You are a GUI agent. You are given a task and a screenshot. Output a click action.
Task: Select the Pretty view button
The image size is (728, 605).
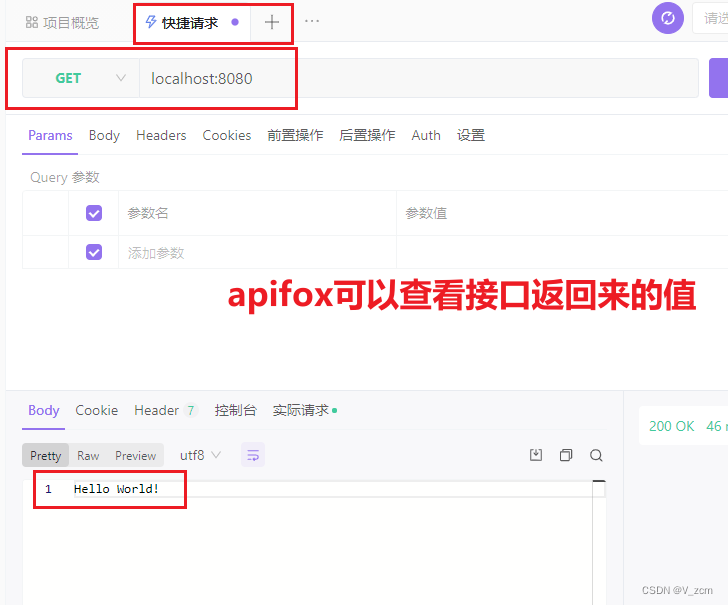tap(46, 455)
